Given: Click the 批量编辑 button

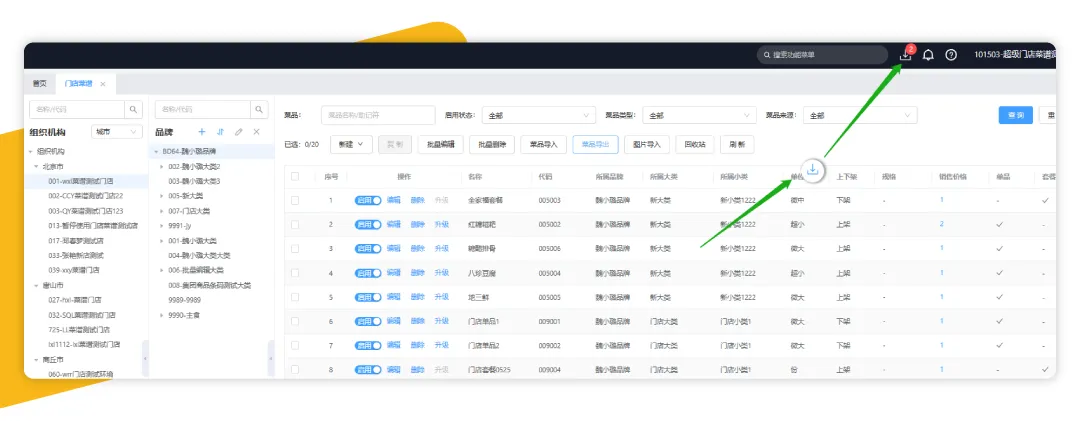Looking at the screenshot, I should click(x=441, y=144).
